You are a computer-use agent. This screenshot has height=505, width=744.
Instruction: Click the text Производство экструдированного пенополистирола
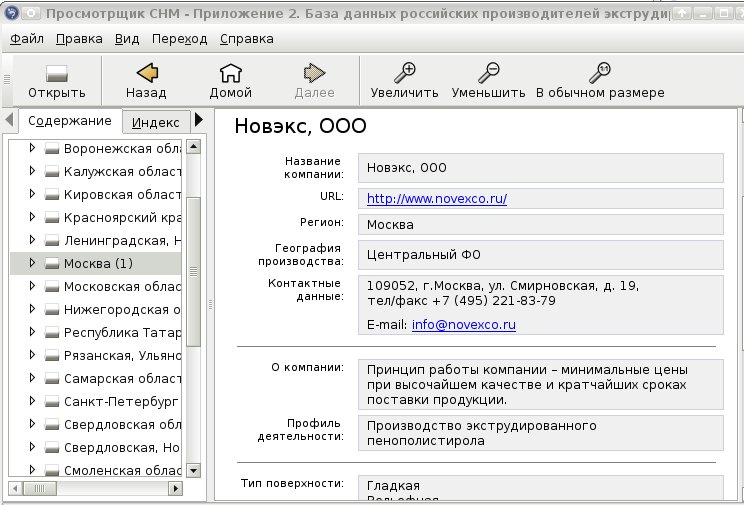pyautogui.click(x=482, y=433)
